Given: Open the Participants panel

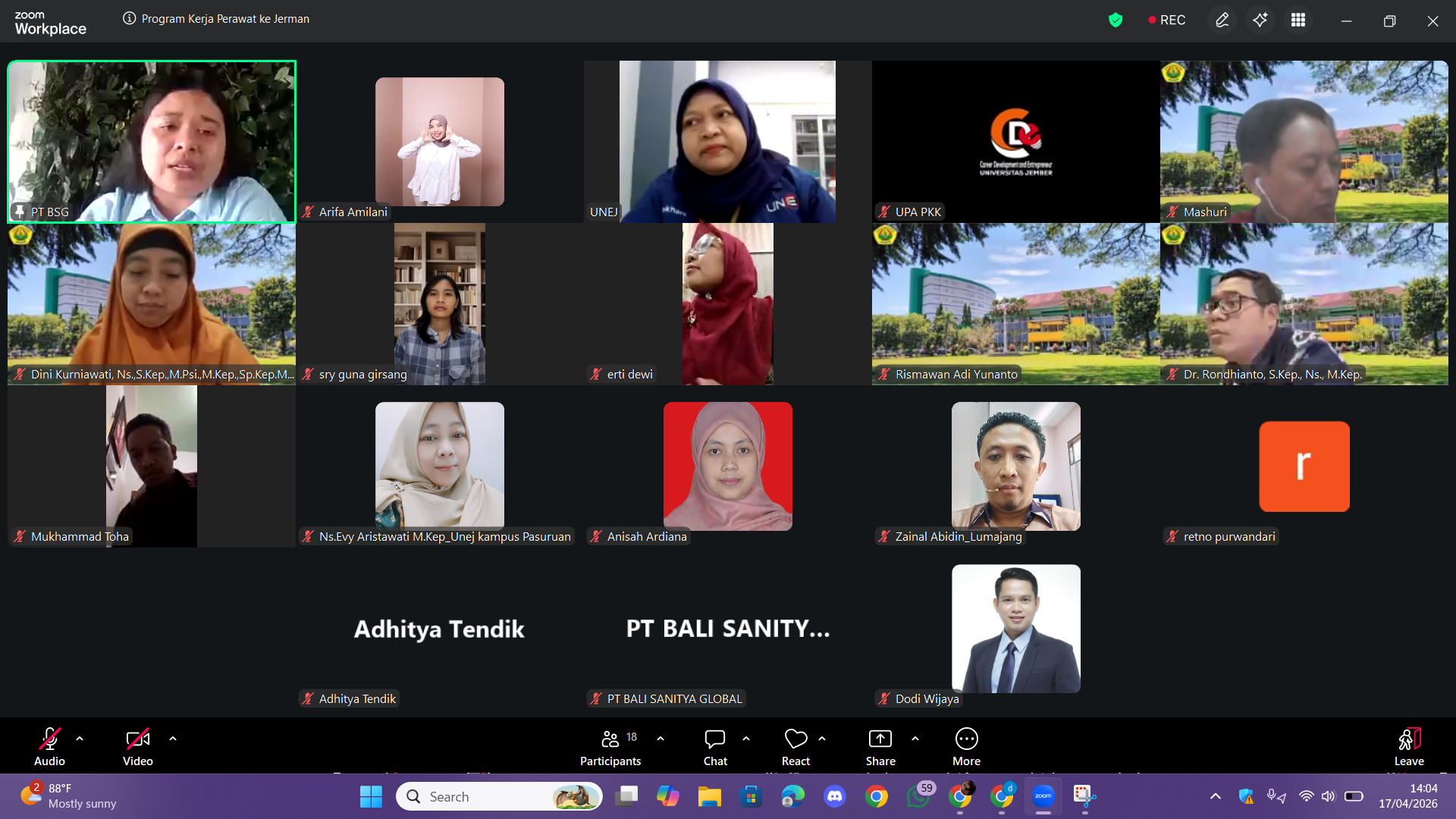Looking at the screenshot, I should click(x=610, y=746).
